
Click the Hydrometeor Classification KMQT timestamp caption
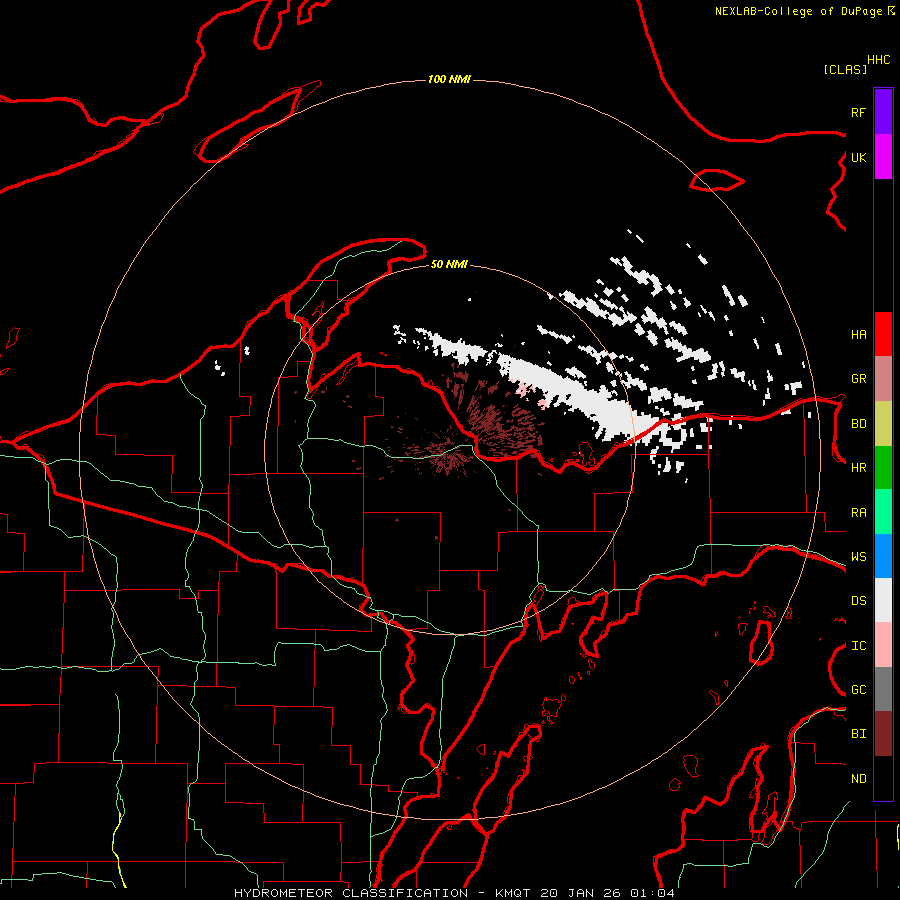click(454, 893)
